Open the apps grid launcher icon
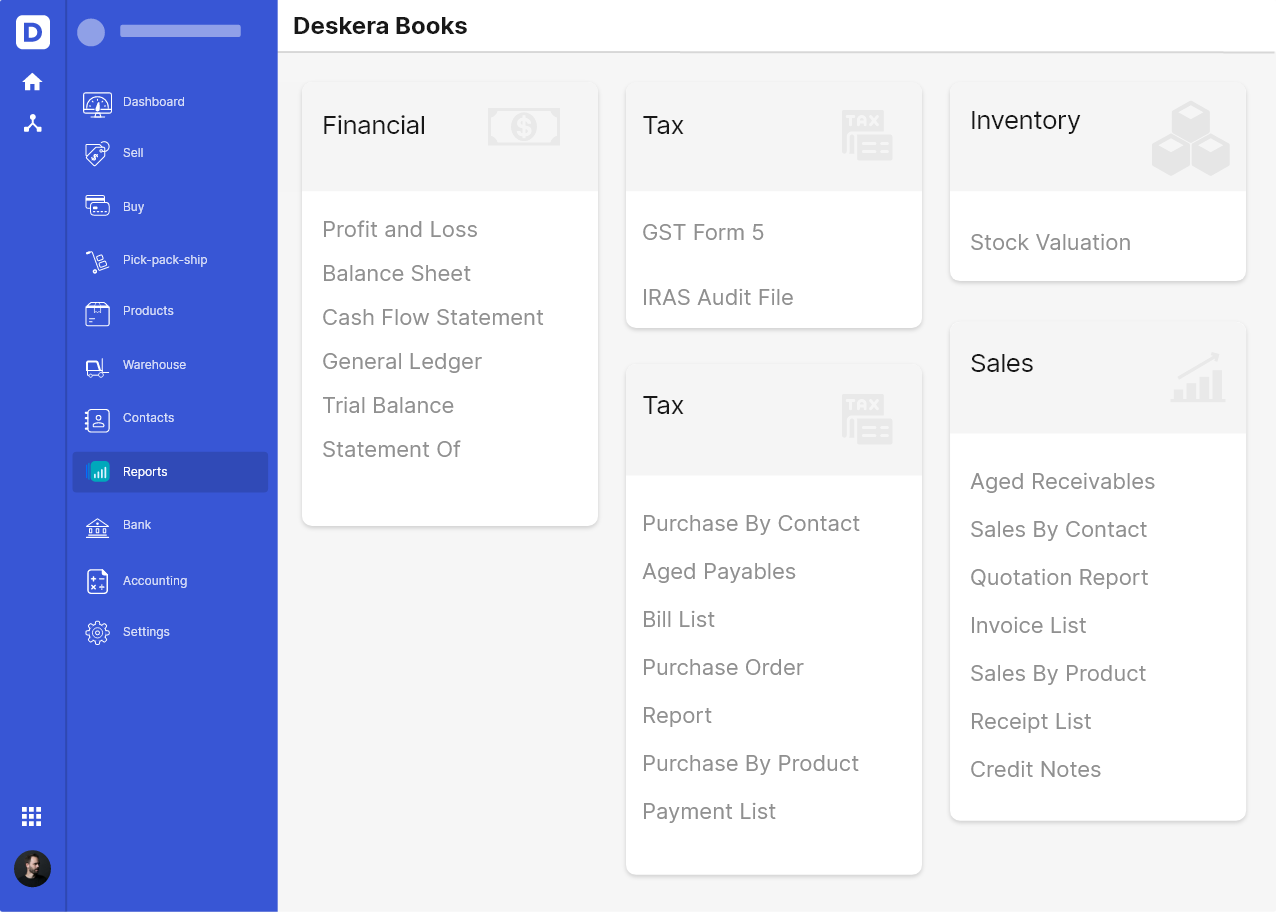 tap(32, 817)
